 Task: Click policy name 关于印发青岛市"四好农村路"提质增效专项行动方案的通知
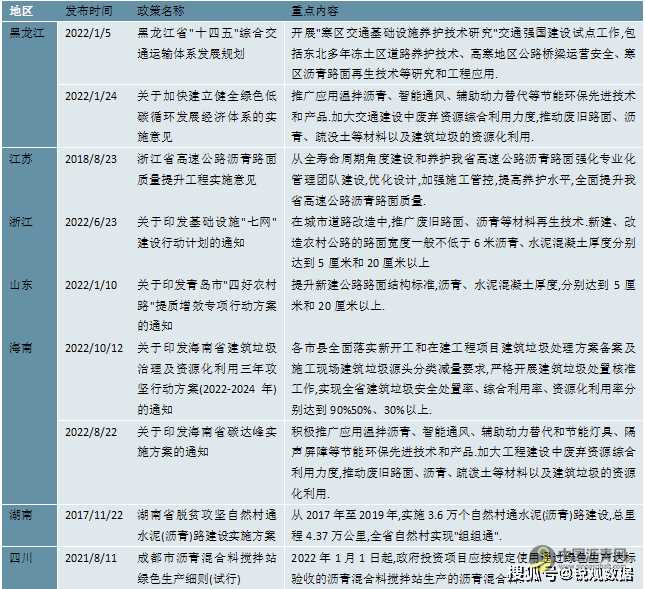point(207,306)
